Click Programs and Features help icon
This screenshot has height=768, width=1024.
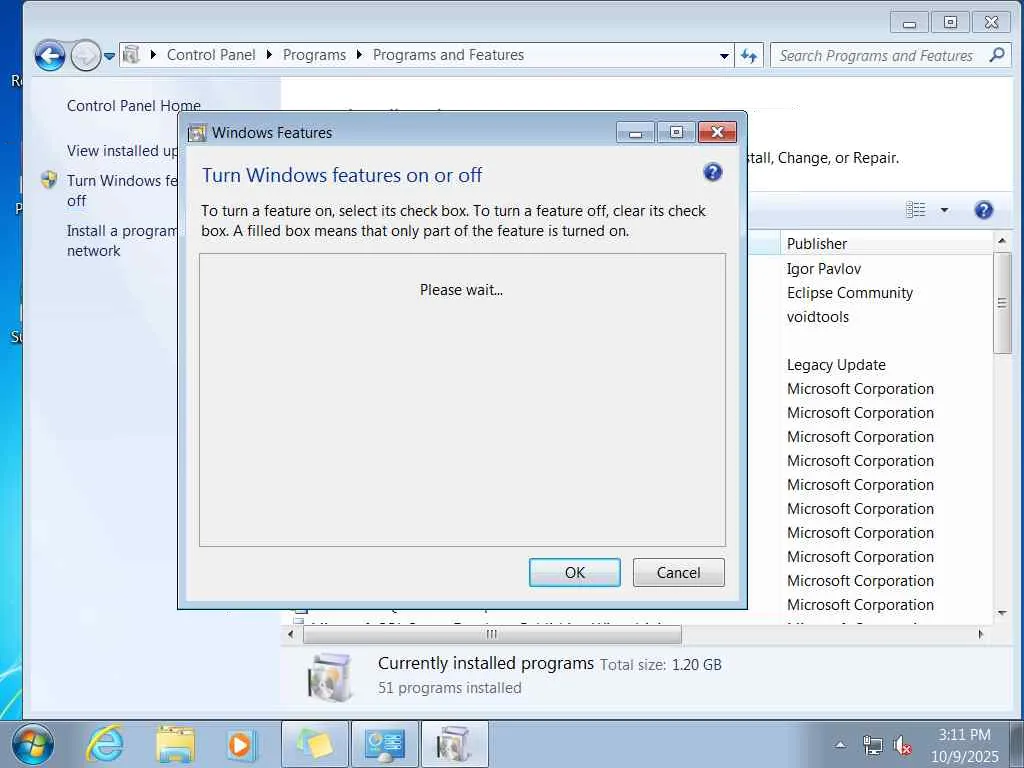984,210
